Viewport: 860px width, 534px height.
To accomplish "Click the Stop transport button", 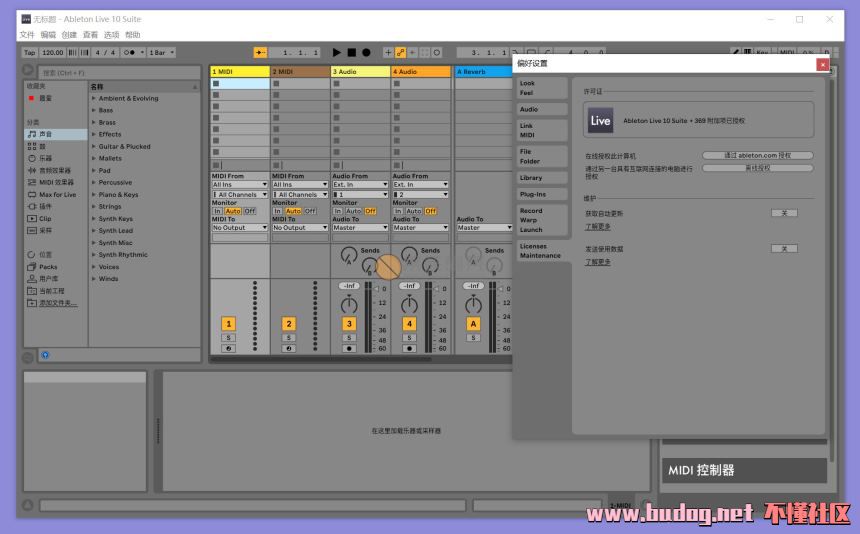I will (352, 53).
